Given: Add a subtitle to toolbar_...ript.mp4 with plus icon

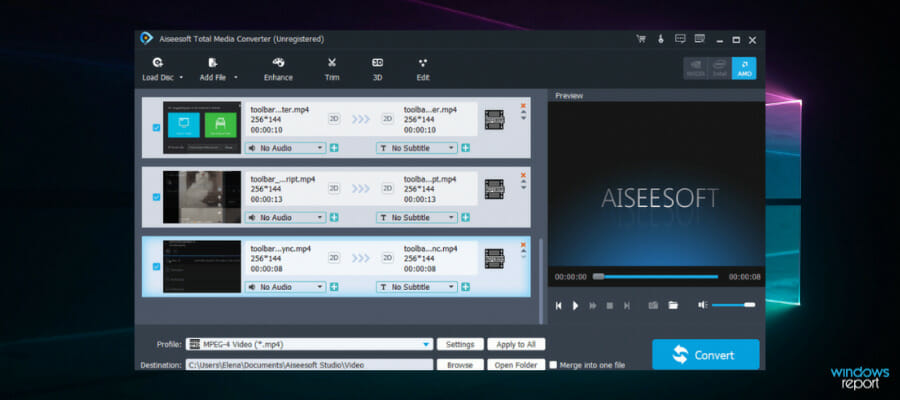Looking at the screenshot, I should click(x=465, y=218).
